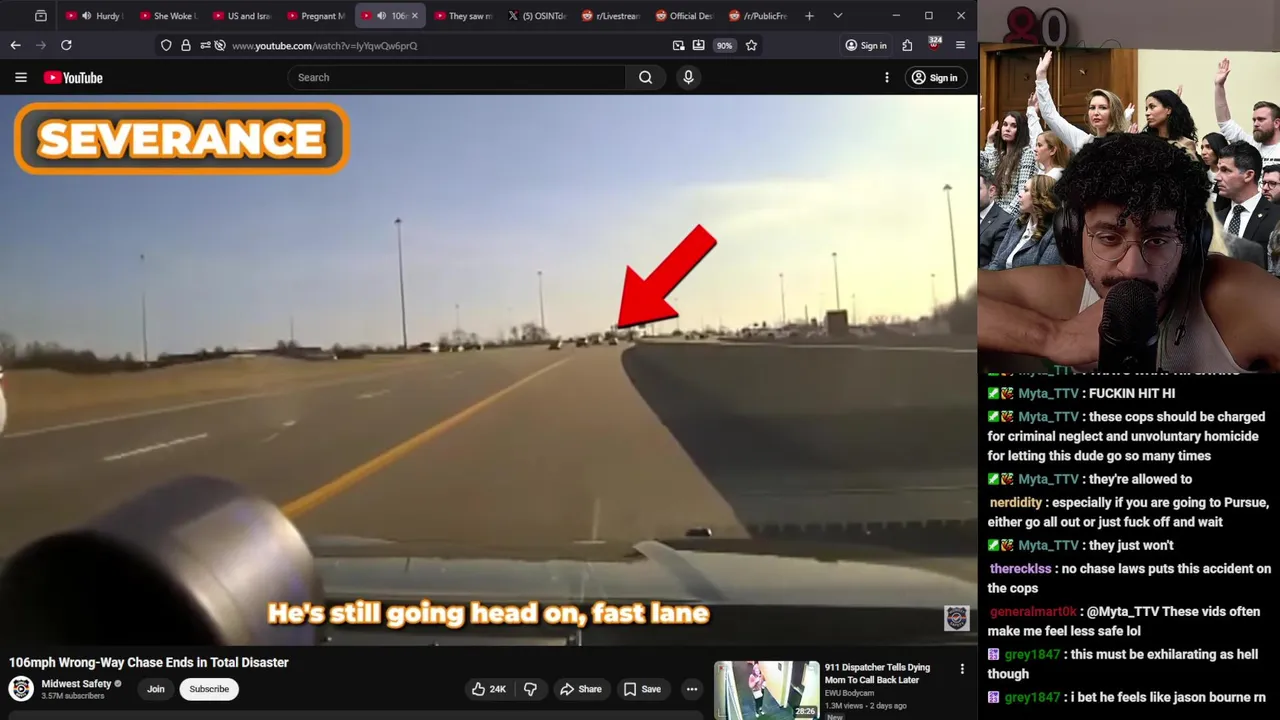Switch to the 'US and Isra' tab

point(241,16)
